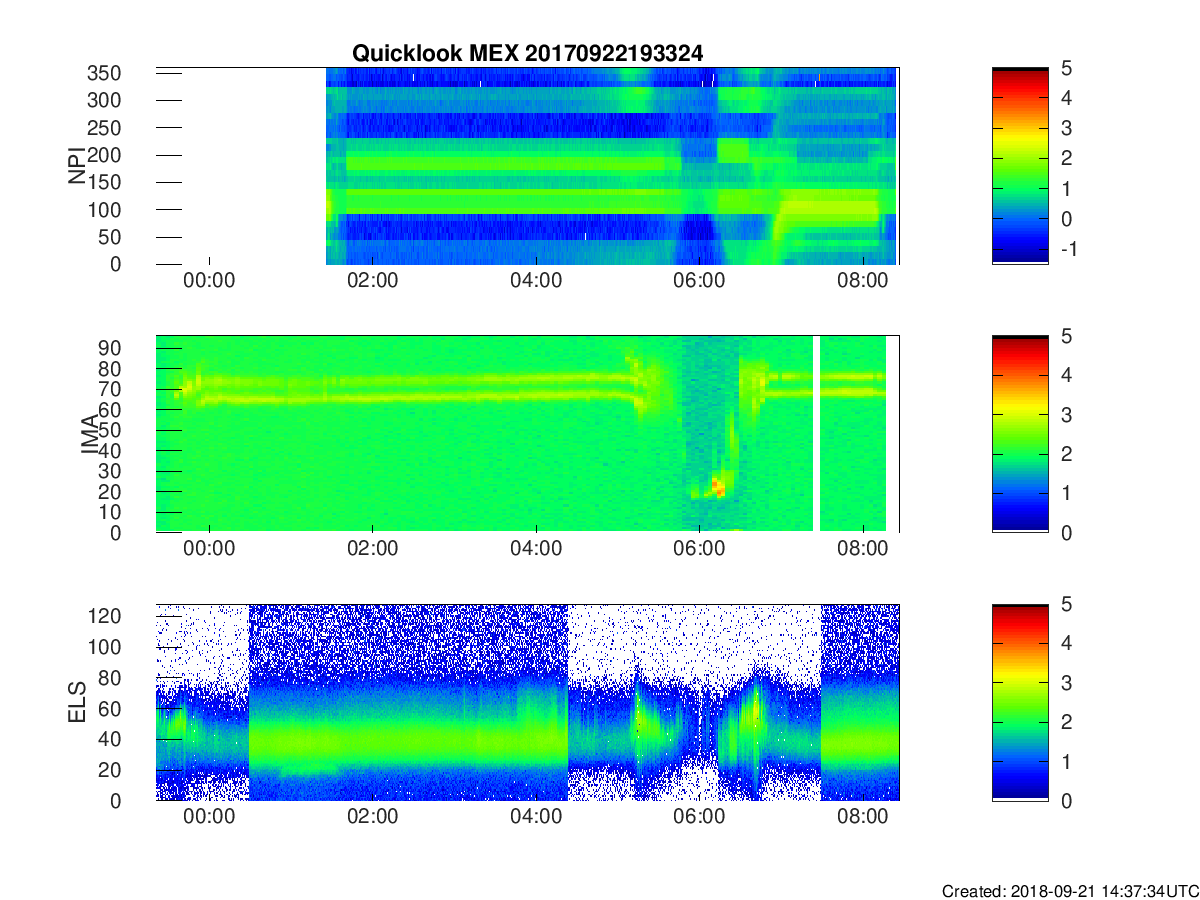Screen dimensions: 1200x900
Task: Click the NPI panel color scale bar
Action: 1020,166
